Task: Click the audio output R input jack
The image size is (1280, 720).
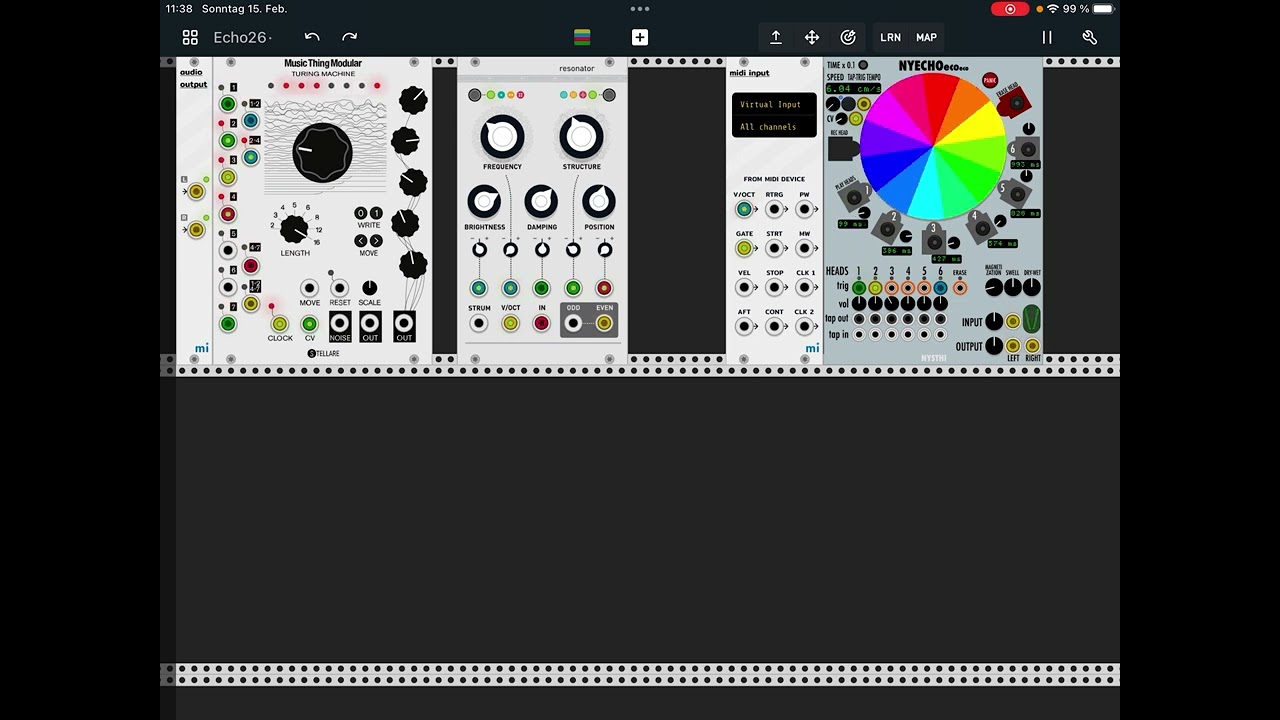Action: click(197, 230)
